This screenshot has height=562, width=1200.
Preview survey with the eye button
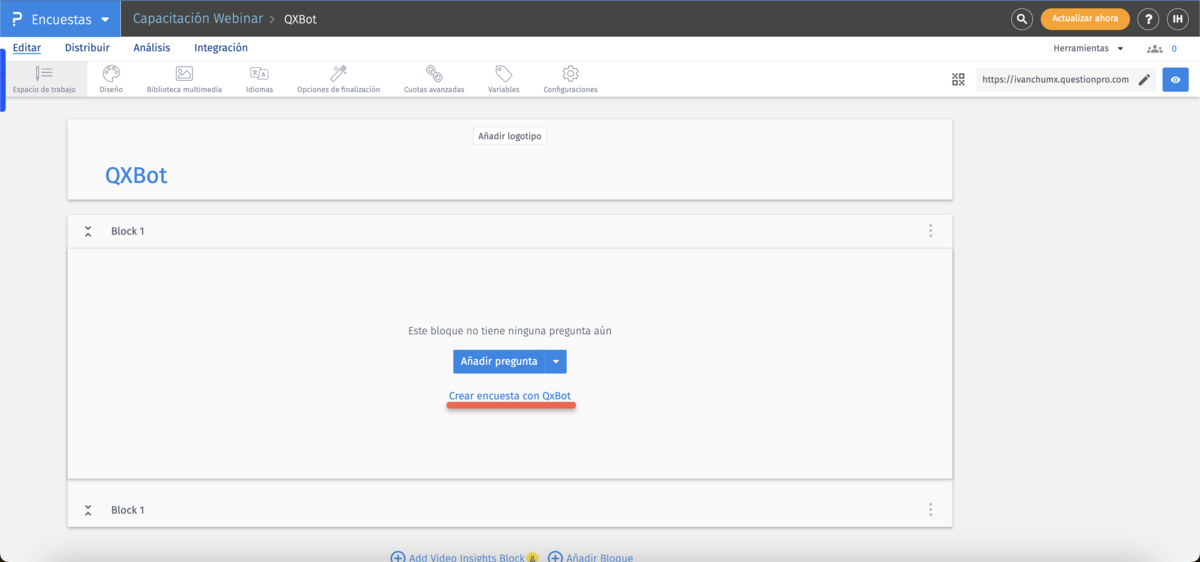(1175, 79)
